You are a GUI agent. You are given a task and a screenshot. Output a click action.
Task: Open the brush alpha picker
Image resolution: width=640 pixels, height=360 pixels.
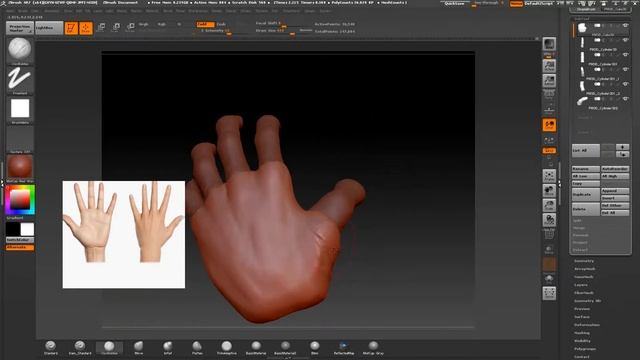(20, 110)
